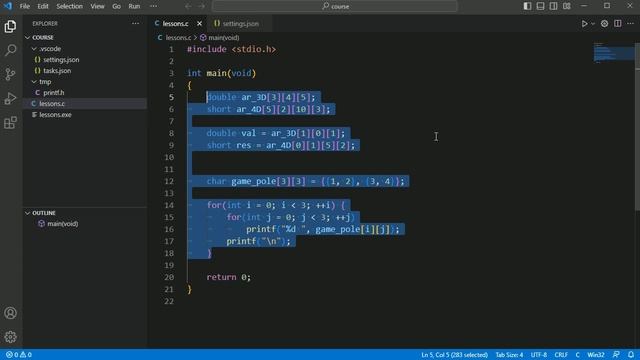Change UTF-8 file encoding
The width and height of the screenshot is (640, 360).
(x=538, y=355)
